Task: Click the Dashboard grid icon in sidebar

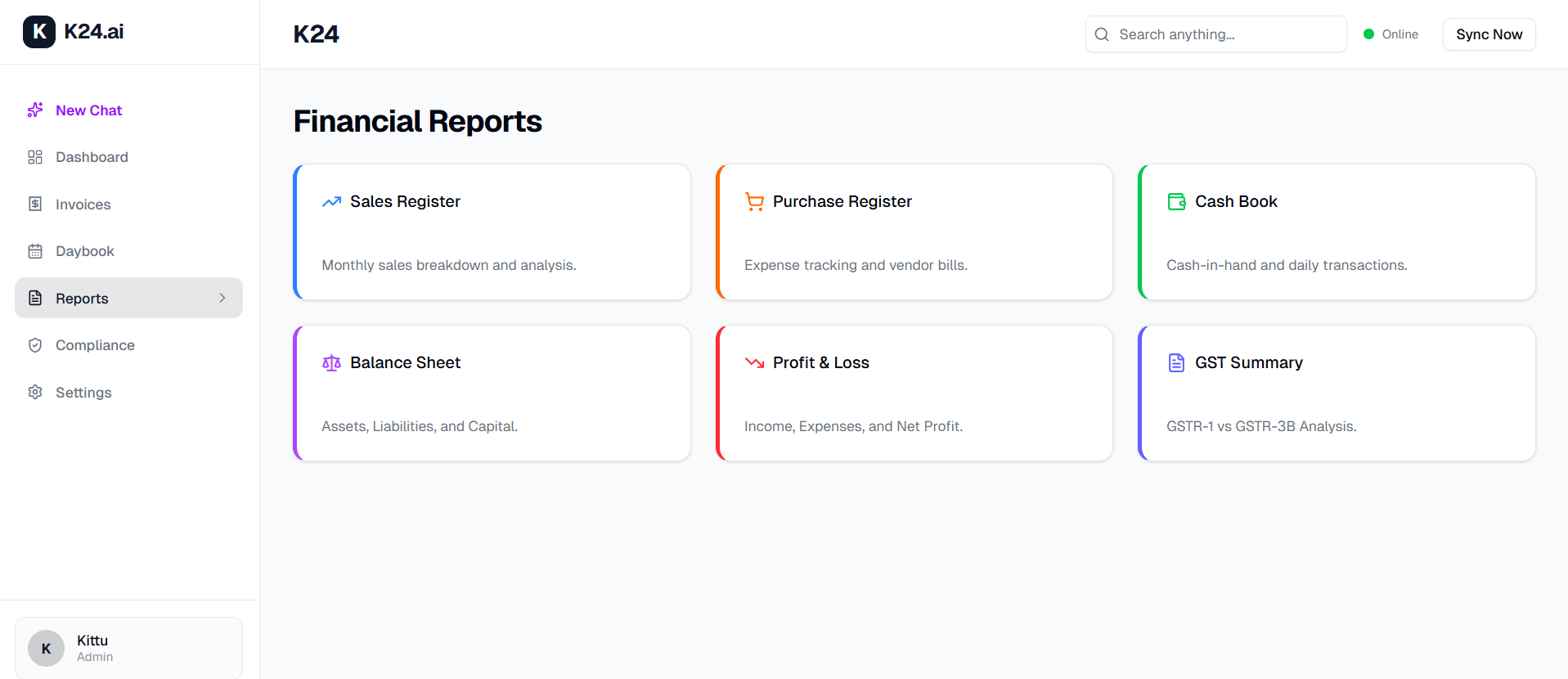Action: coord(35,157)
